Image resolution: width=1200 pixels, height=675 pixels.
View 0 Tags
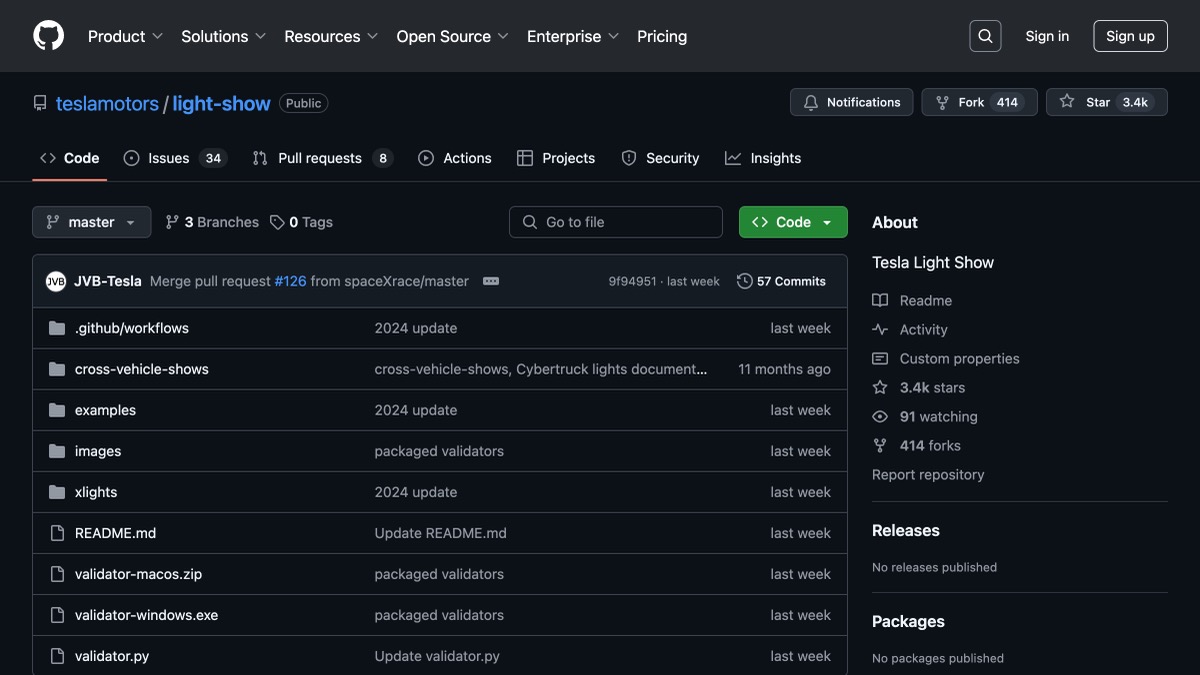301,222
